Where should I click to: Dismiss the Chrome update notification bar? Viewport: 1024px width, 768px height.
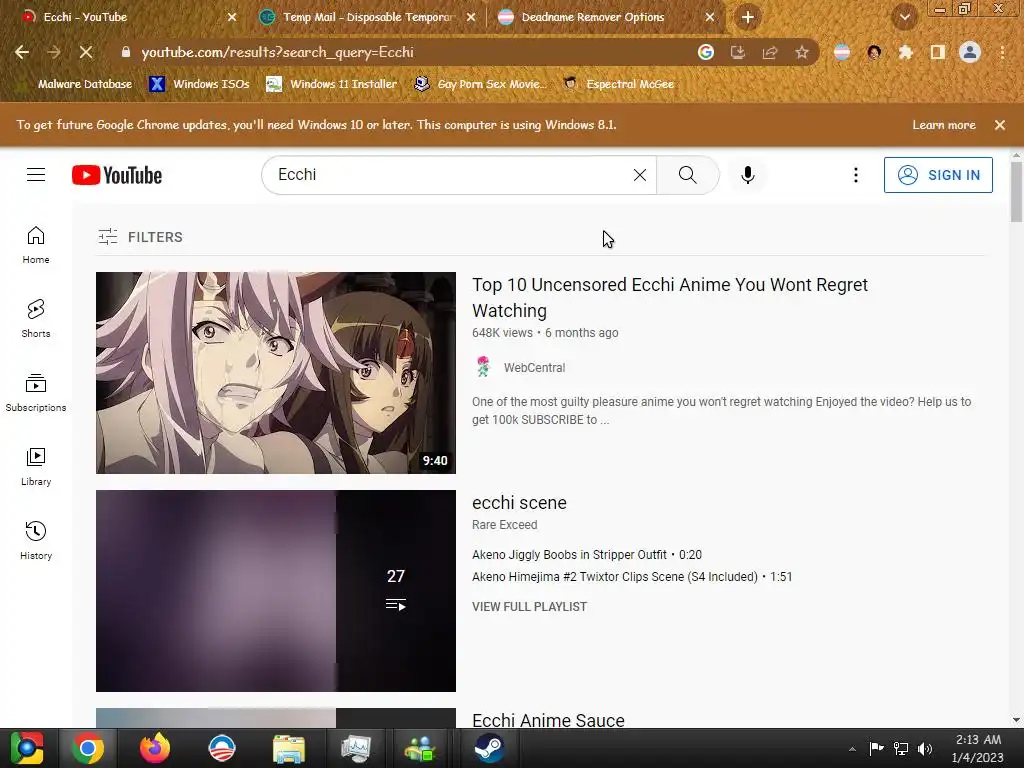click(x=999, y=125)
